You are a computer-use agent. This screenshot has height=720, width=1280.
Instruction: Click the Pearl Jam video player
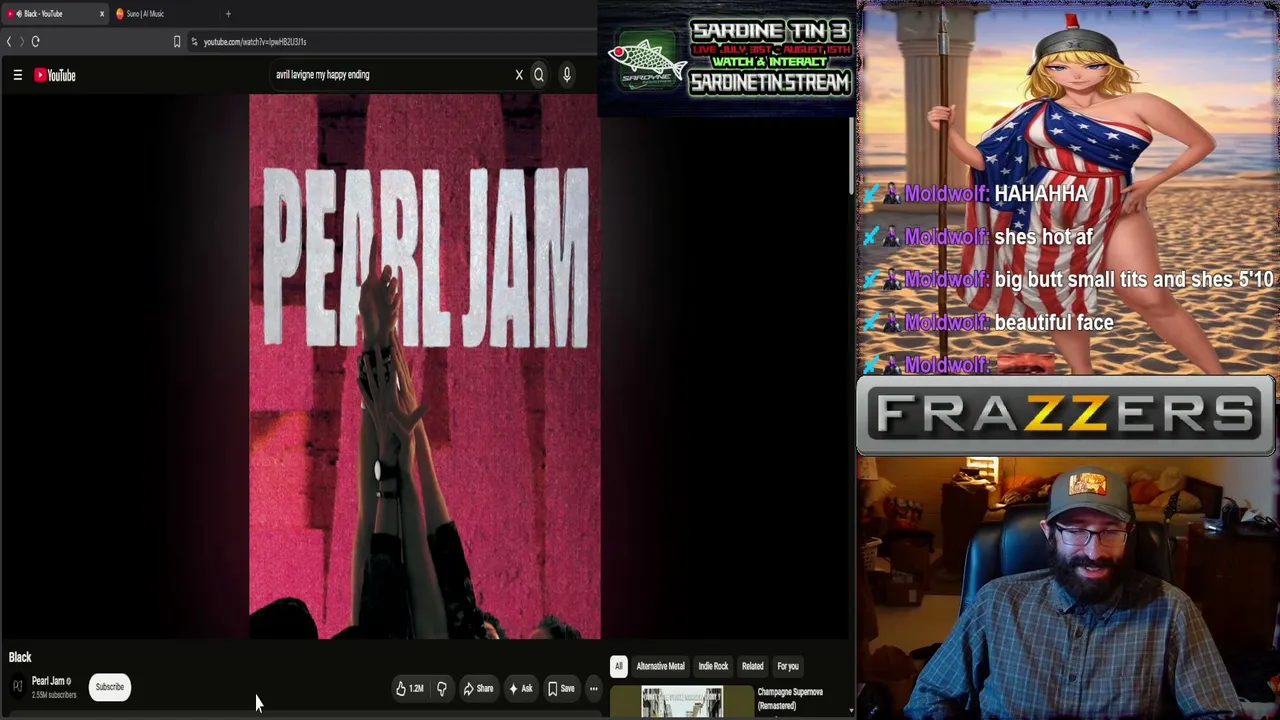425,367
